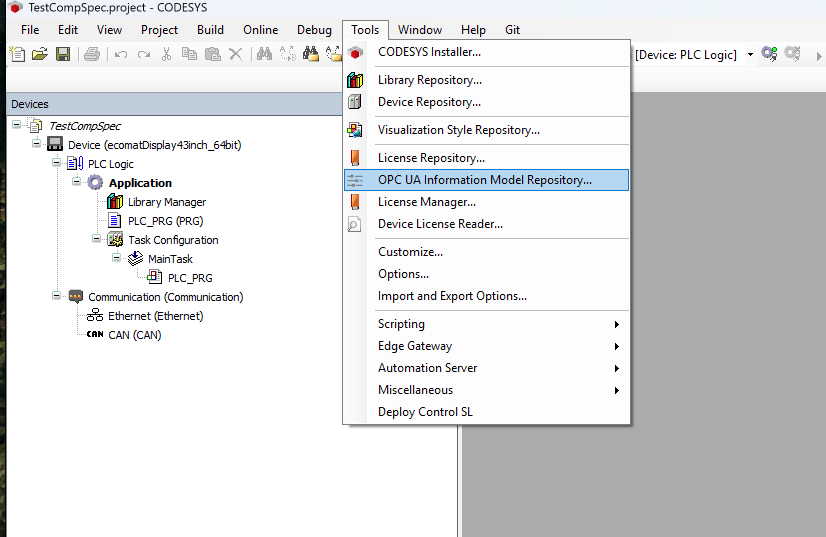Image resolution: width=826 pixels, height=537 pixels.
Task: Choose Deploy Control SL menu entry
Action: click(x=486, y=412)
